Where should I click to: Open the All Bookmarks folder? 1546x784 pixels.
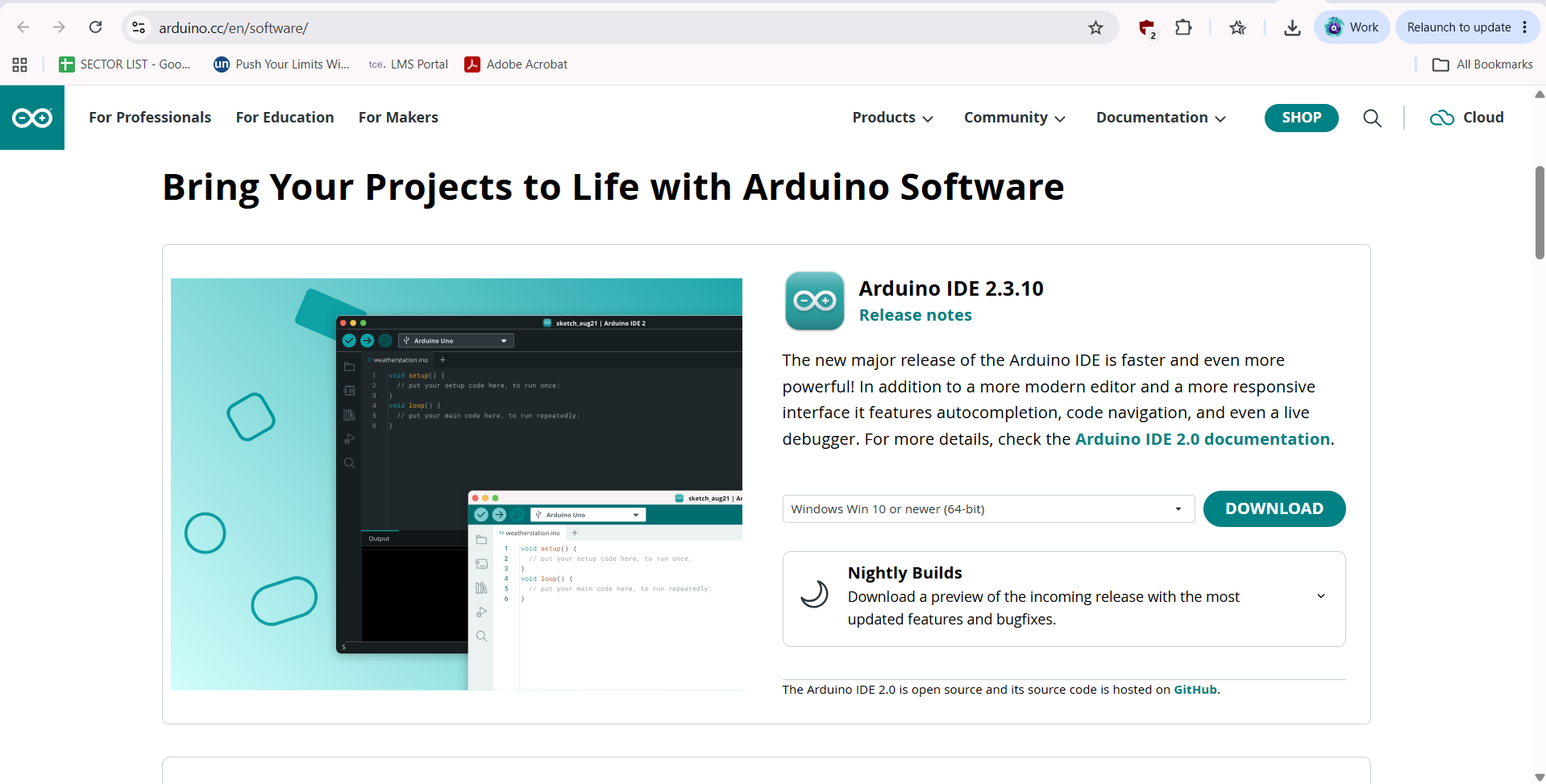pos(1482,64)
